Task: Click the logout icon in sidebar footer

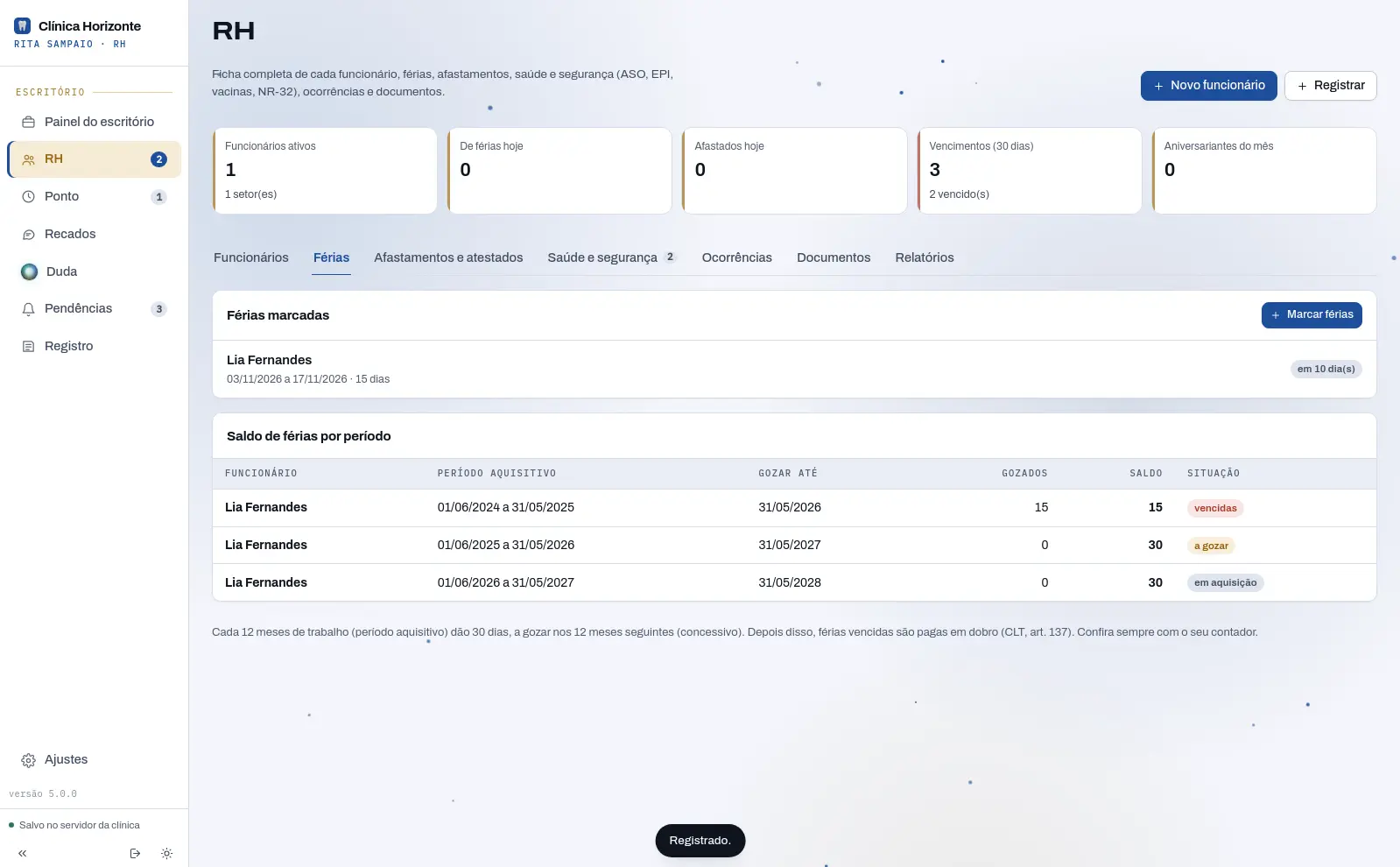Action: pos(135,853)
